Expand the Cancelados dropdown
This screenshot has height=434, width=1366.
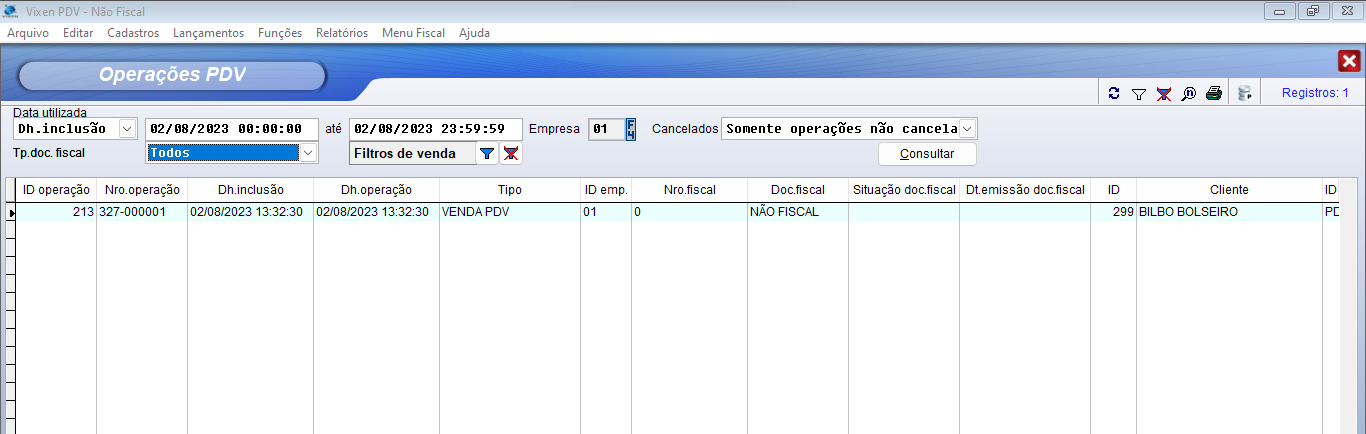(967, 129)
